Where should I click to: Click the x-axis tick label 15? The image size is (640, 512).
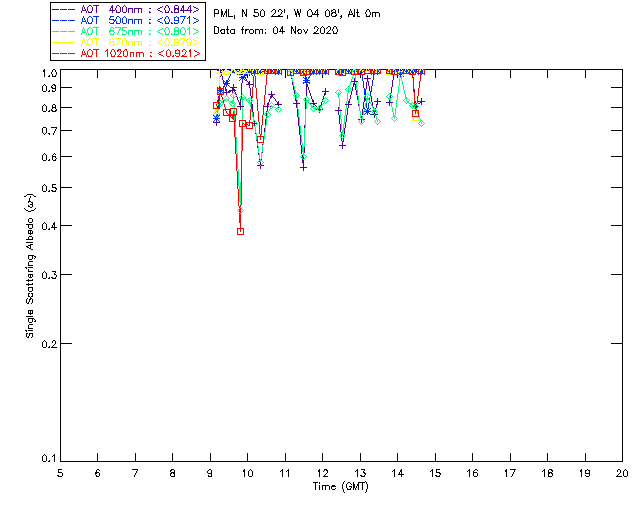[435, 473]
